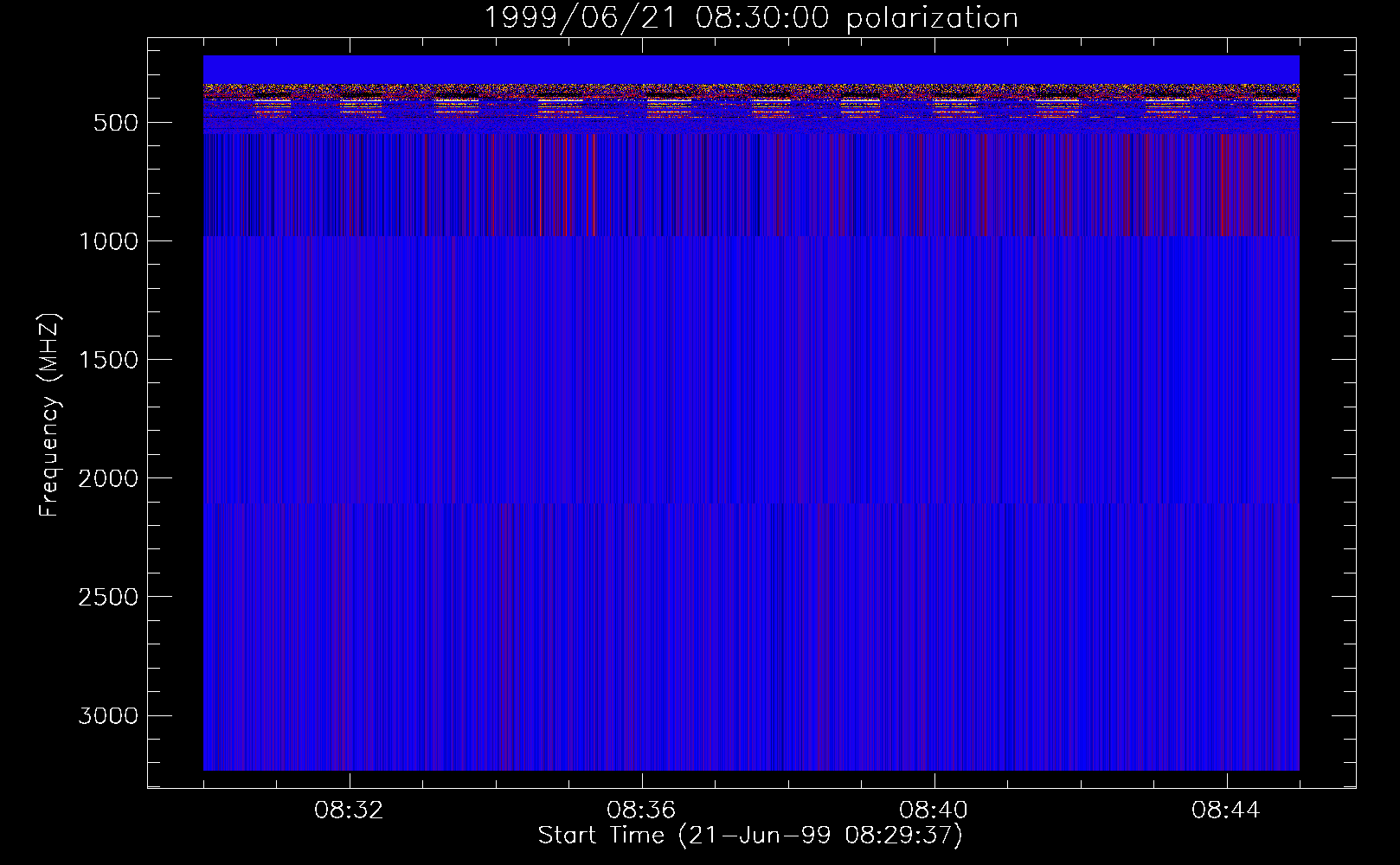Click the 08:40 time tick label

tap(934, 811)
